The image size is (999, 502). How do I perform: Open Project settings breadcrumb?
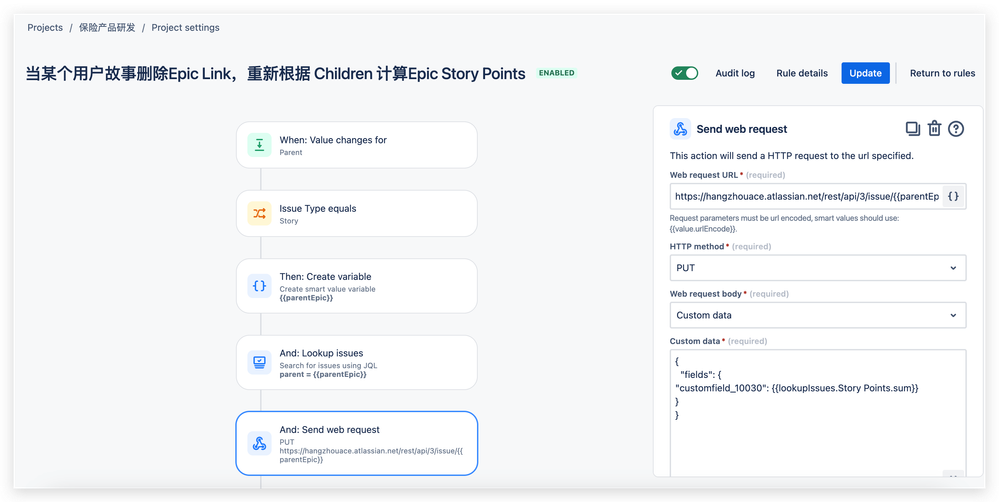click(x=185, y=28)
